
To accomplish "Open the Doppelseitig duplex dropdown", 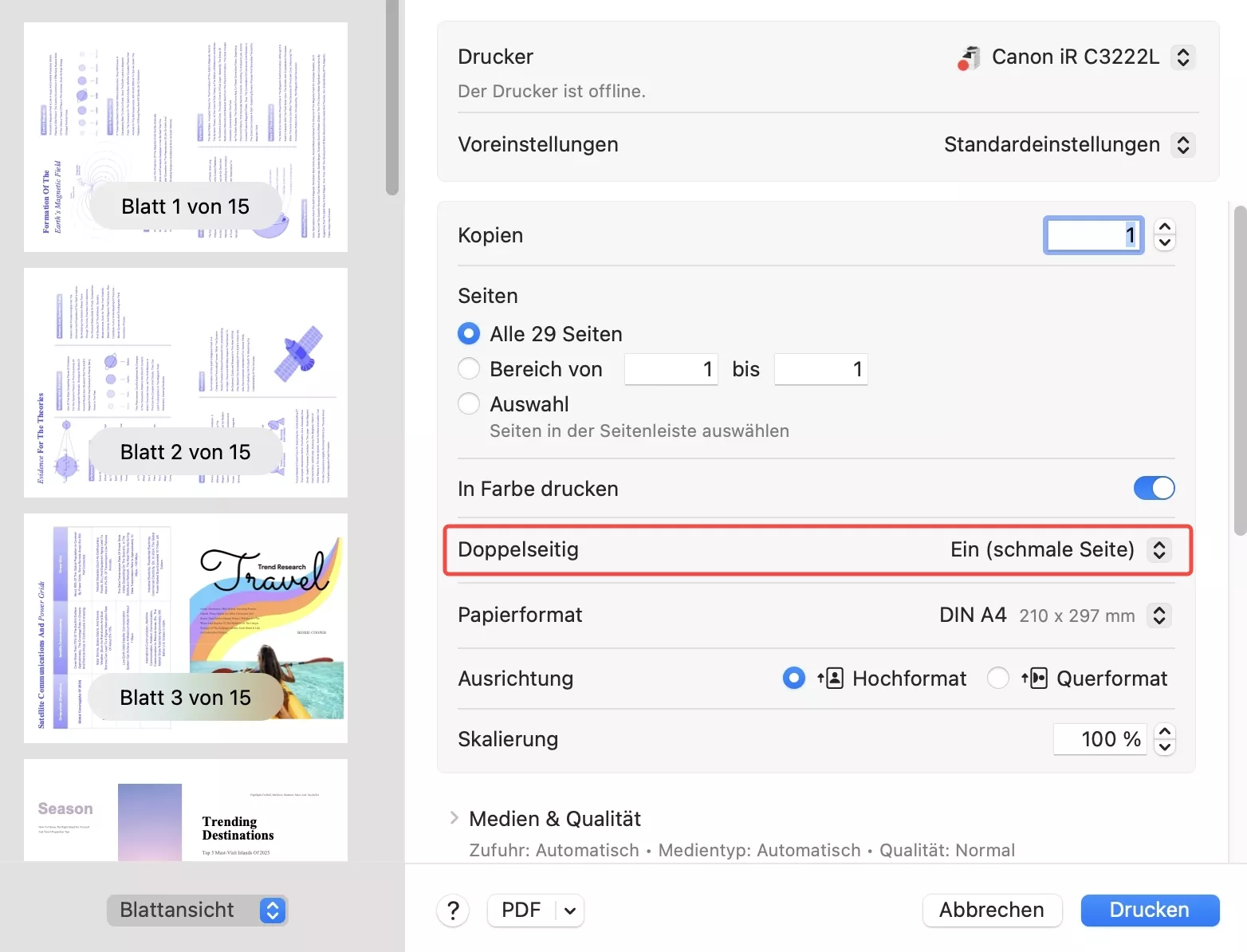I will click(x=1159, y=549).
